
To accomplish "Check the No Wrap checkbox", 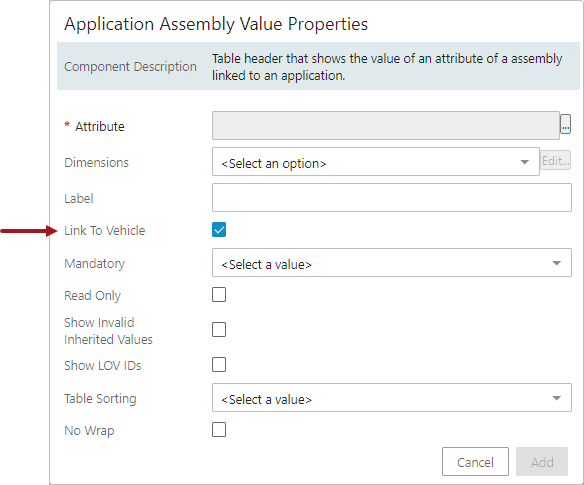I will point(219,429).
